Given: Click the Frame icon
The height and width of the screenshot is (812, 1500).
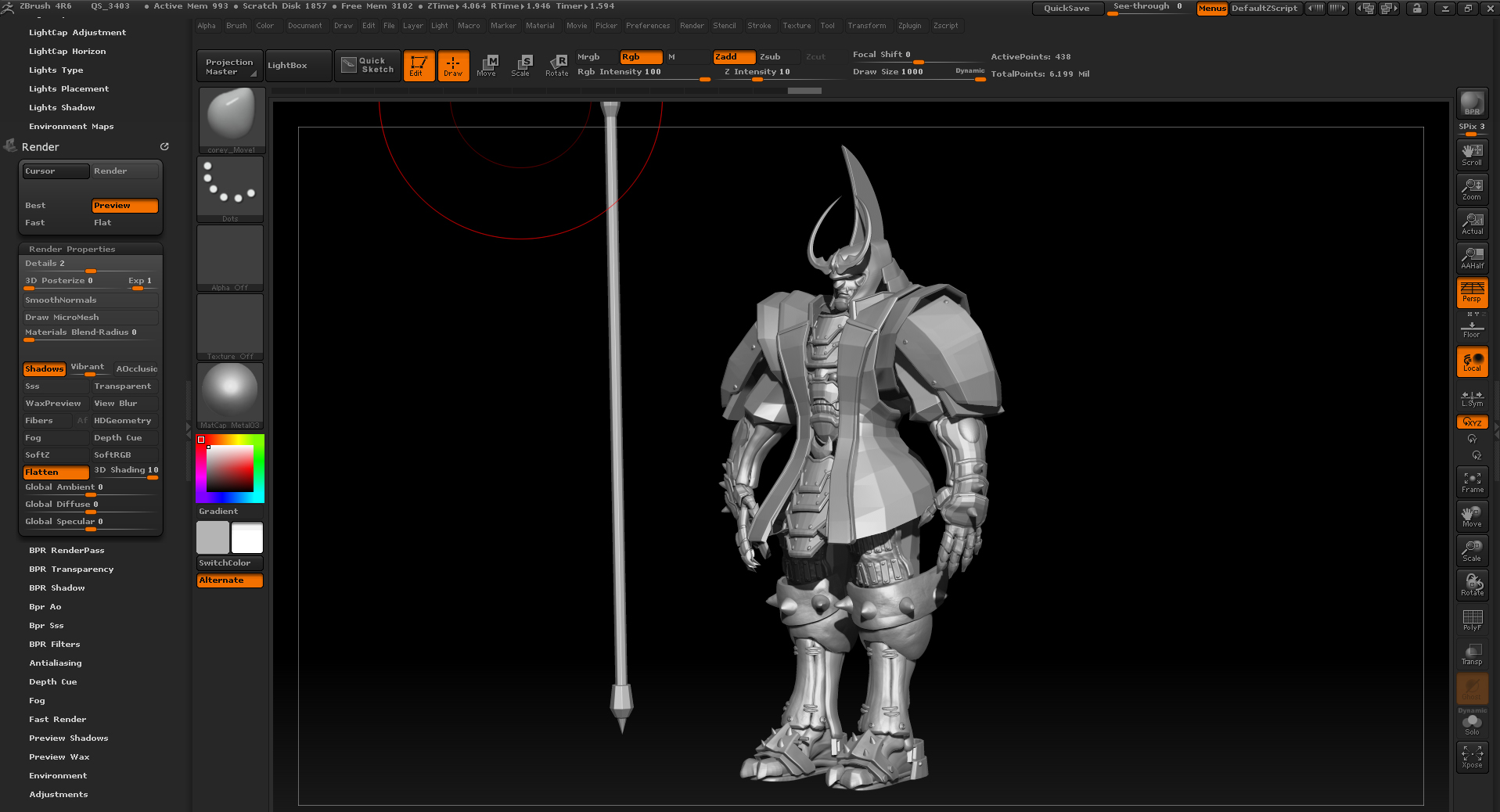Looking at the screenshot, I should point(1472,482).
